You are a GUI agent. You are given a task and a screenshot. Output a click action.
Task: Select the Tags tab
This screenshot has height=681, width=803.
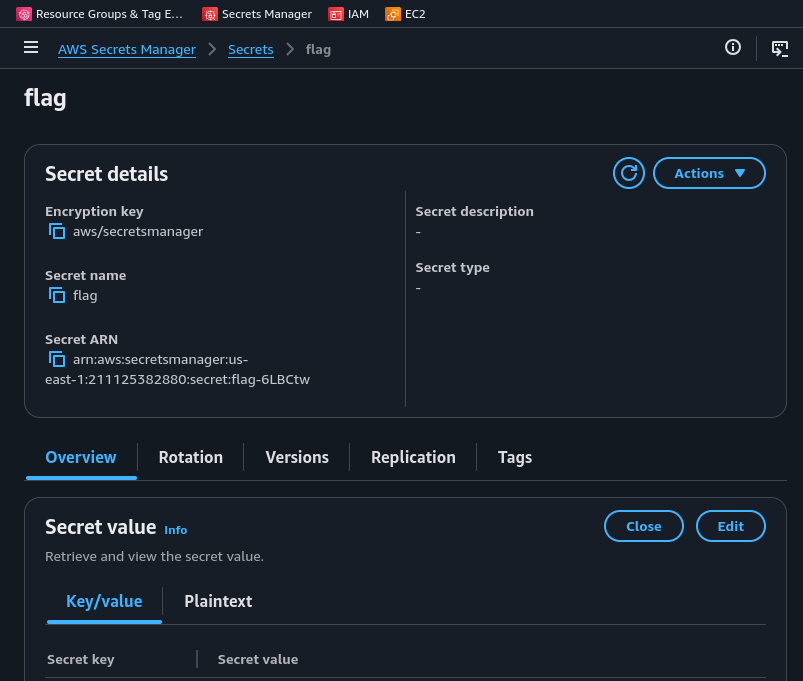515,457
